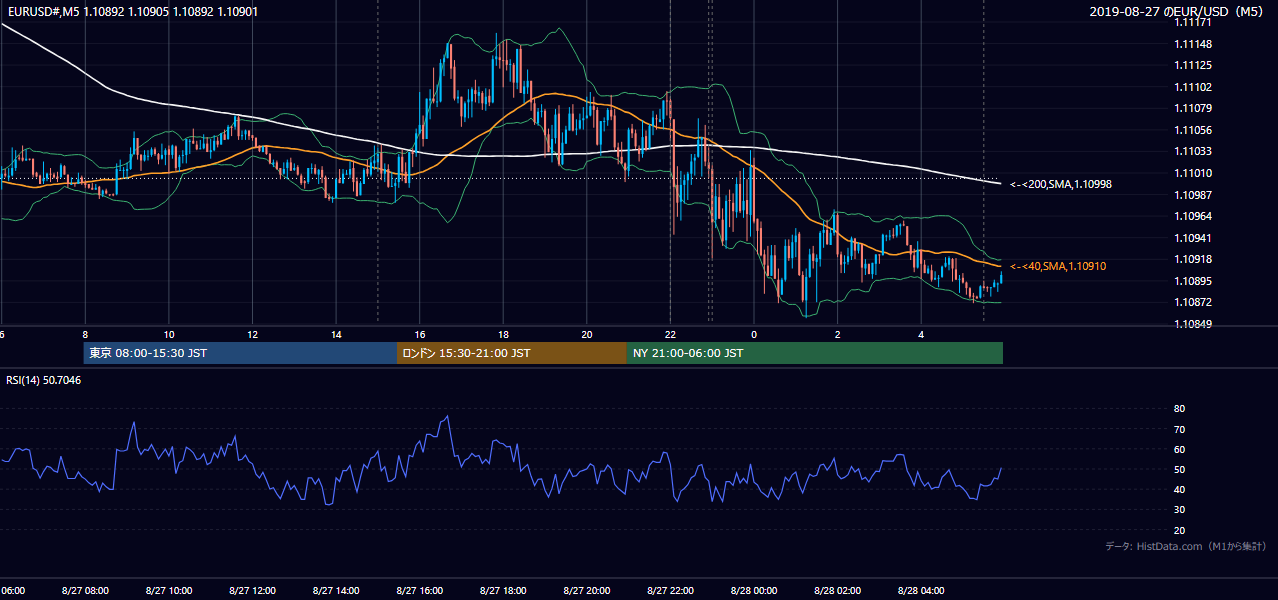Screen dimensions: 1278x600
Task: Click price axis label 1.10872
Action: (x=1193, y=302)
